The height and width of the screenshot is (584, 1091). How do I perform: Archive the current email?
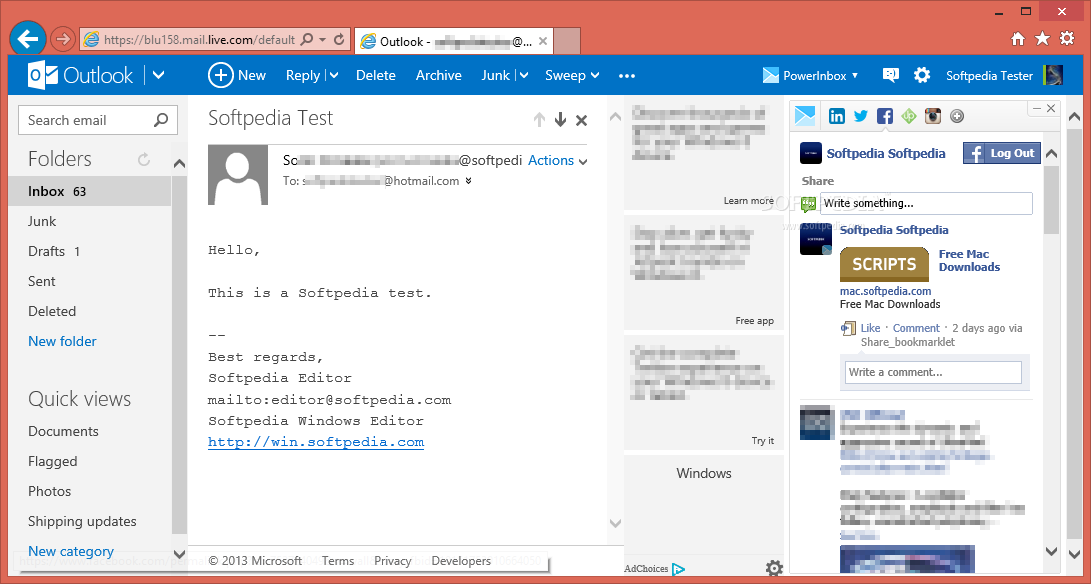(438, 75)
